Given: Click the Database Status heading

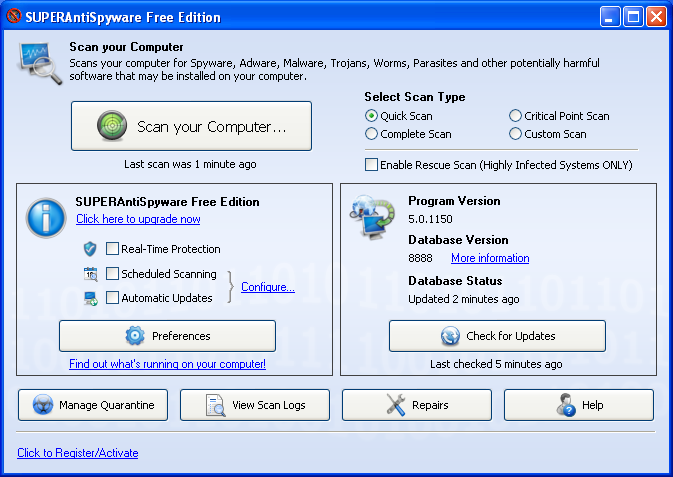Looking at the screenshot, I should (x=455, y=281).
